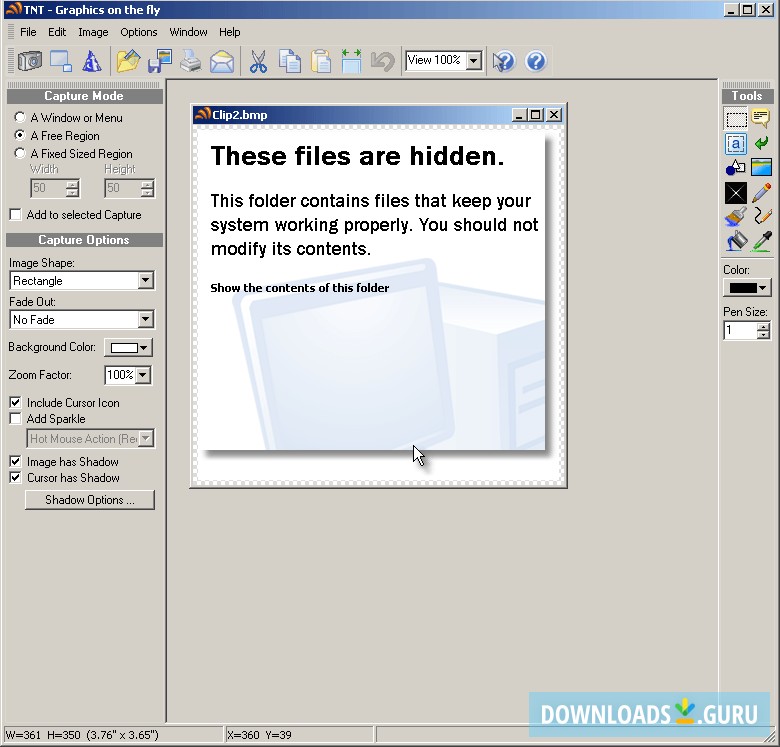Select the paint bucket fill tool
Screen dimensions: 780x747
coord(736,242)
